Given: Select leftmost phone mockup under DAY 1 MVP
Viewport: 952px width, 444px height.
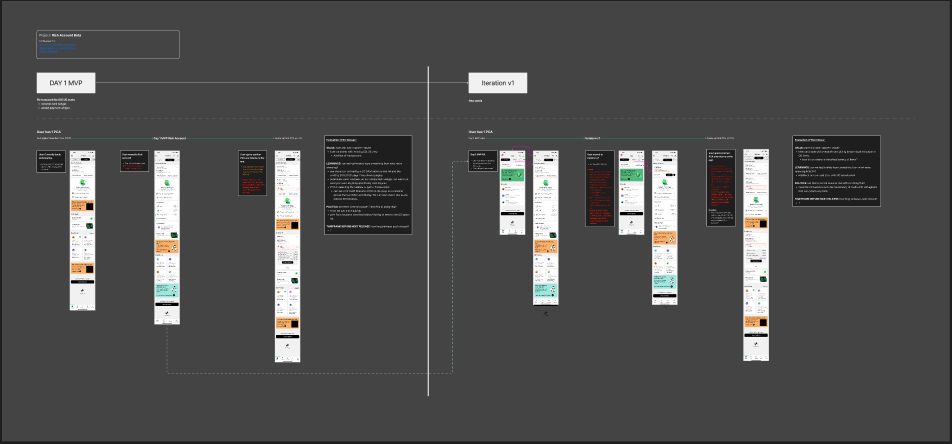Looking at the screenshot, I should 83,230.
